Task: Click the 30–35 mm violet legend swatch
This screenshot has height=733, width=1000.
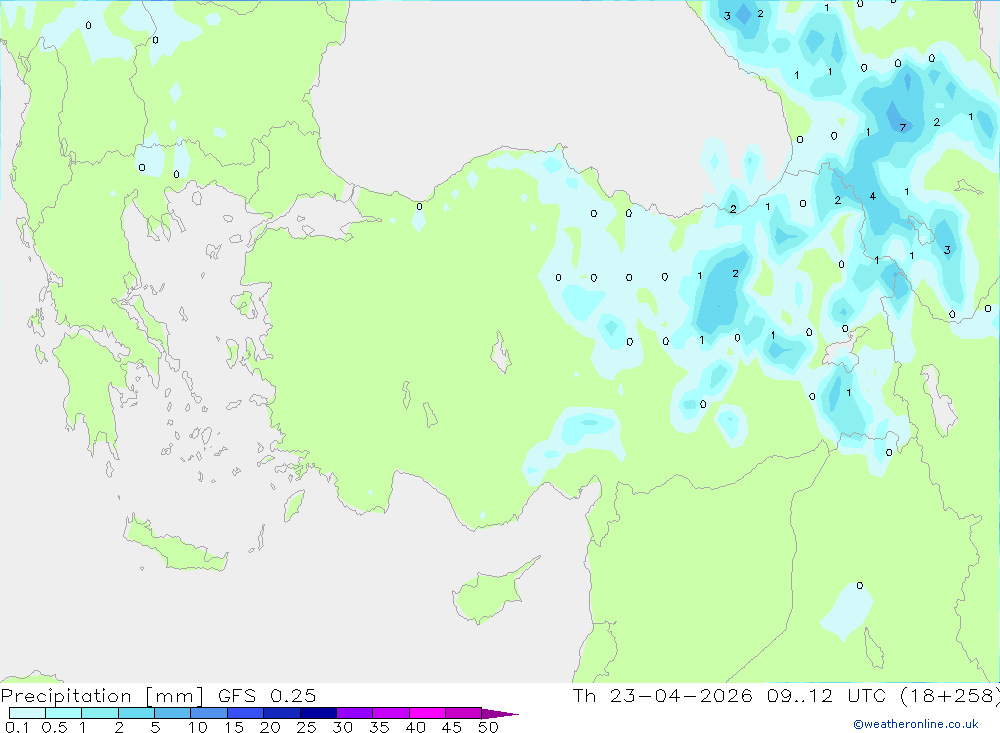Action: [x=354, y=713]
